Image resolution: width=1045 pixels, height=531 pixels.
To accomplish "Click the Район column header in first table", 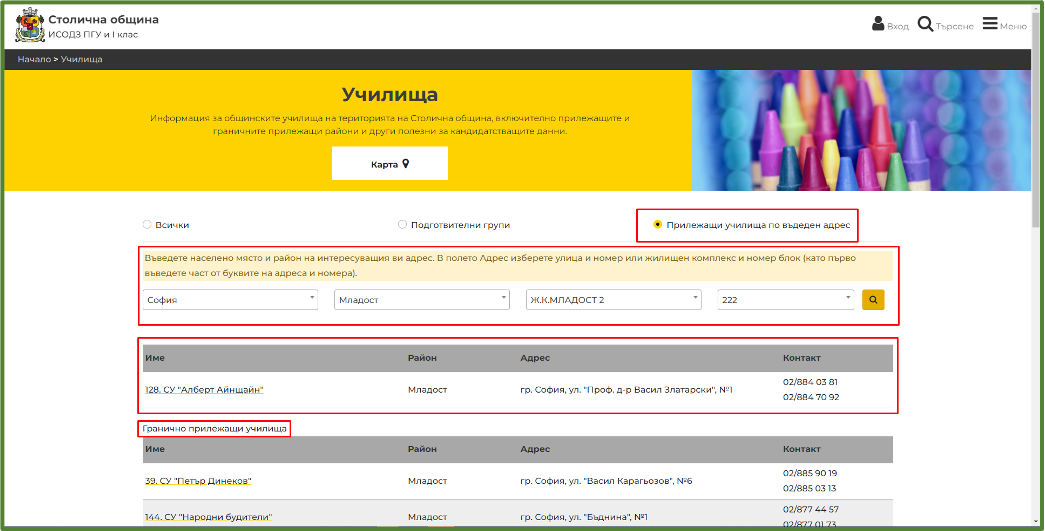I will [x=423, y=358].
